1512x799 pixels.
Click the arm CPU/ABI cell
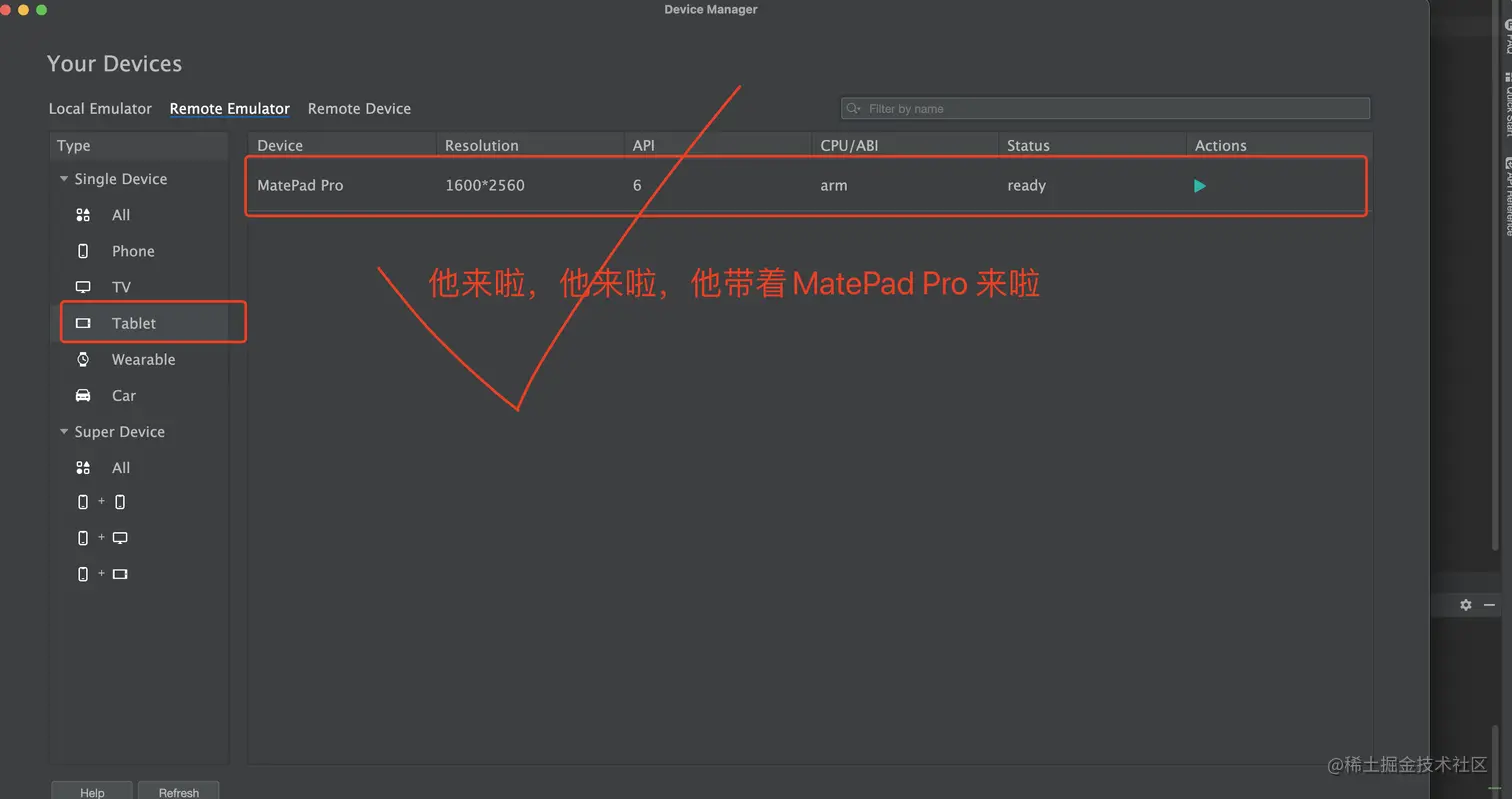(833, 185)
